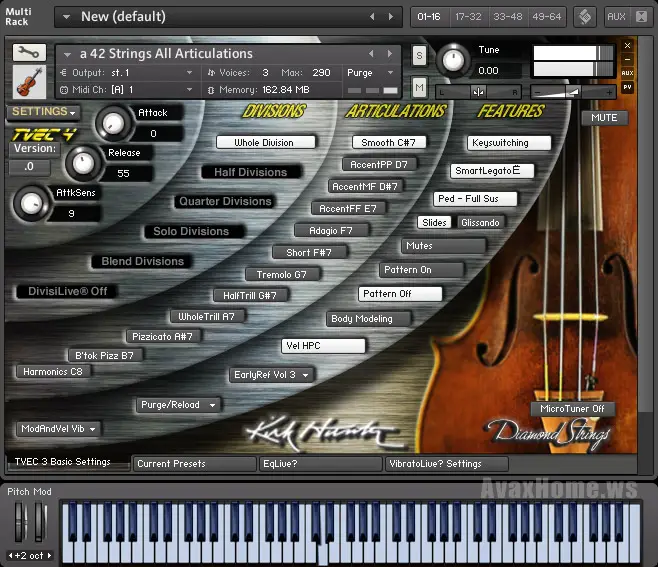Go to previous multi rack preset arrow
Viewport: 658px width, 567px height.
point(372,16)
